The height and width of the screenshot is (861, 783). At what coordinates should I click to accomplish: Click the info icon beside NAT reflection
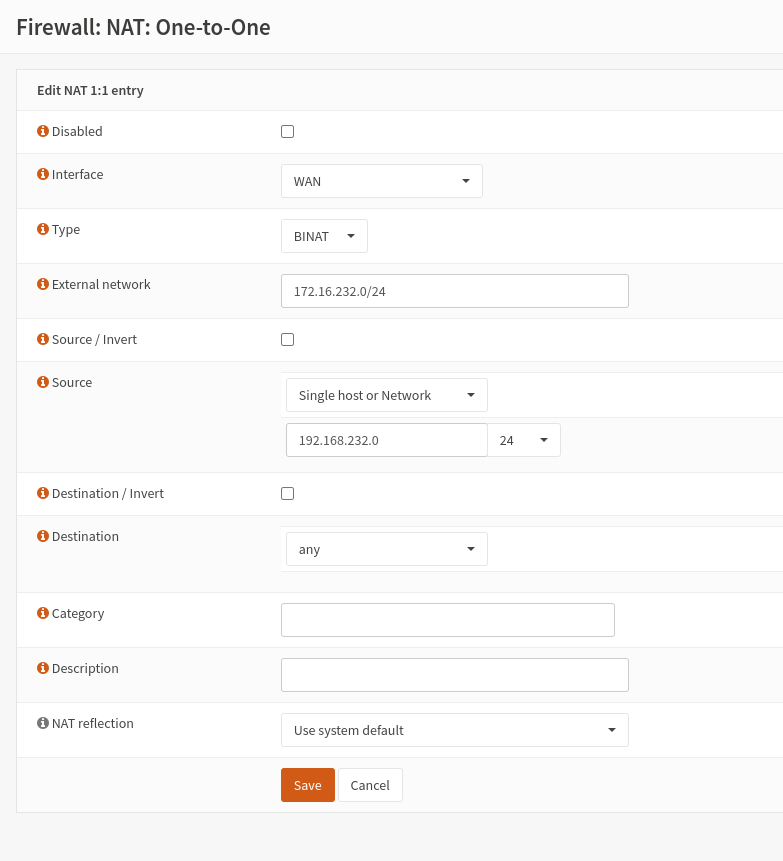[x=43, y=723]
